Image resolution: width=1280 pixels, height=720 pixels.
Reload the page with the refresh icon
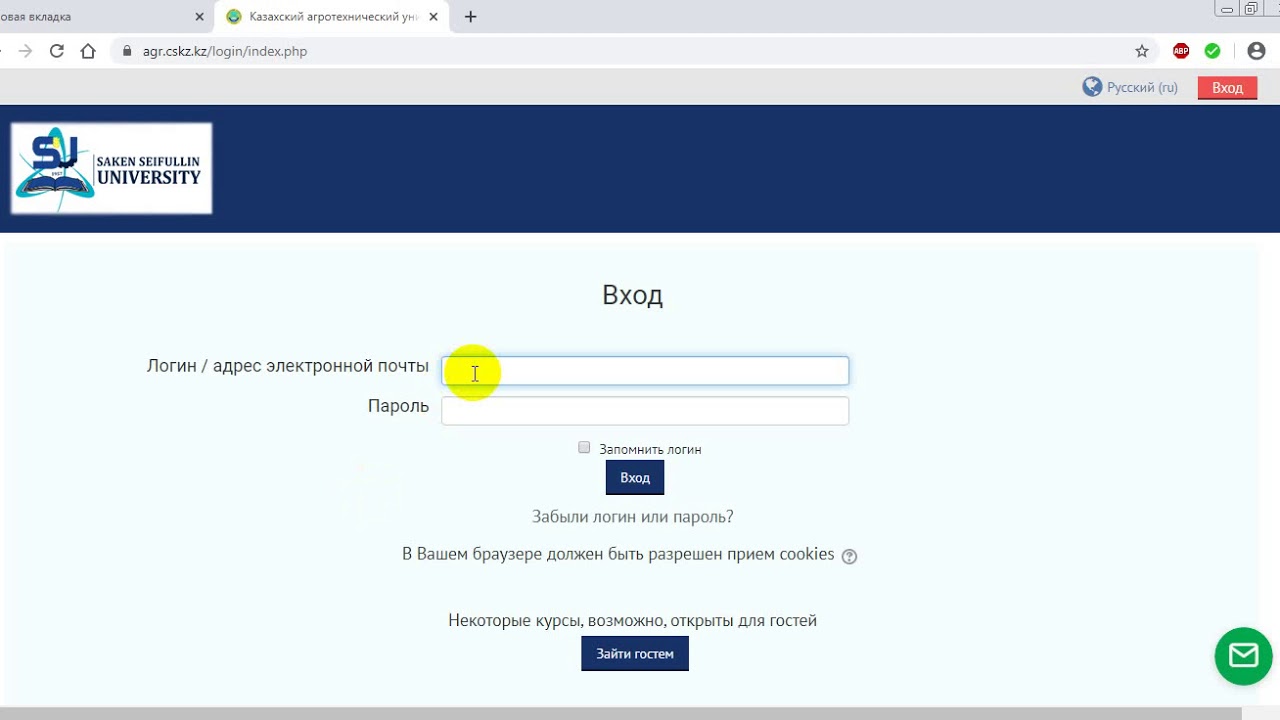(x=57, y=51)
